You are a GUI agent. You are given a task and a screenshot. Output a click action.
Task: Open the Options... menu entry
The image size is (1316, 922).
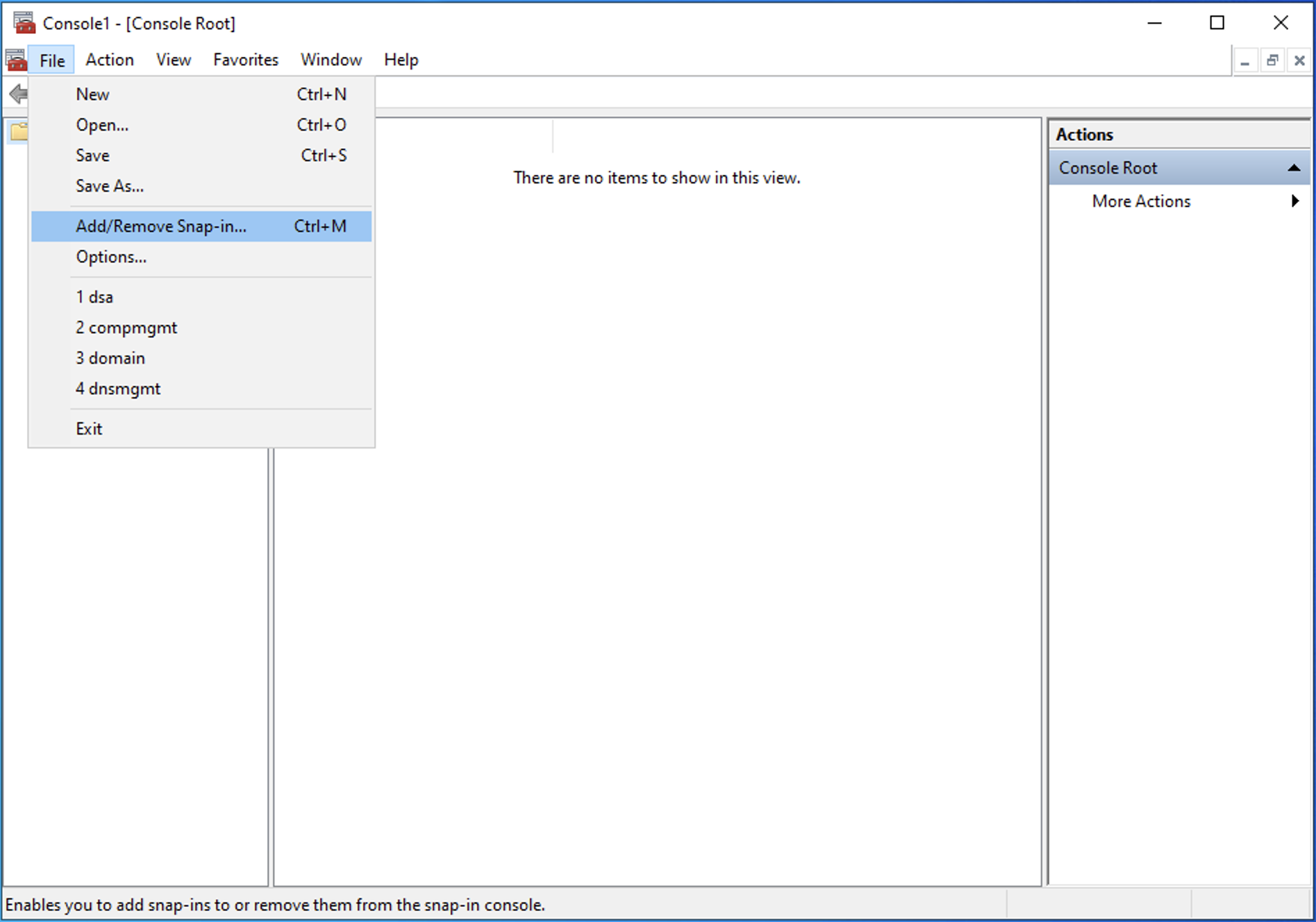(x=111, y=257)
